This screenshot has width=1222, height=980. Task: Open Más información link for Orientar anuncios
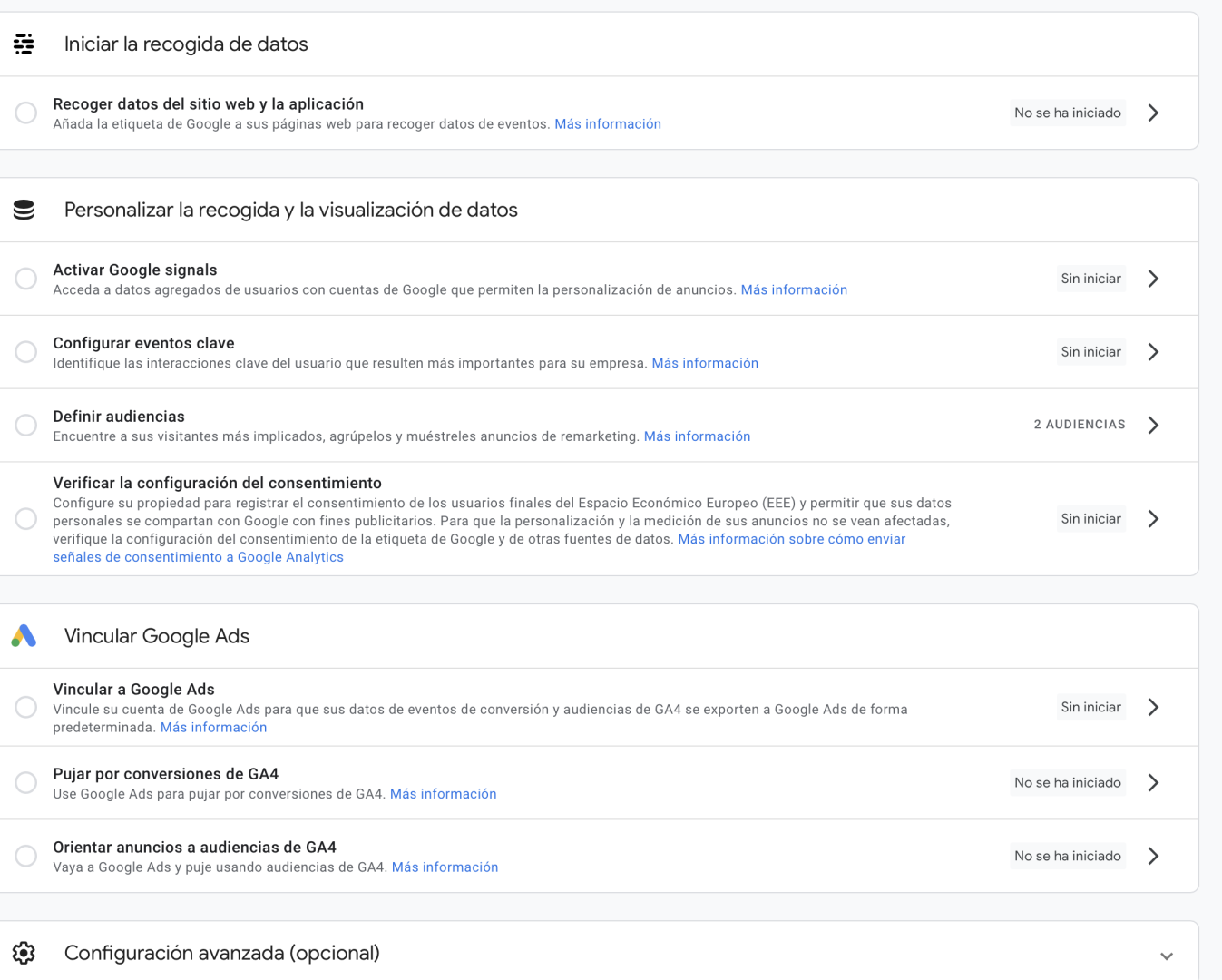(x=445, y=867)
